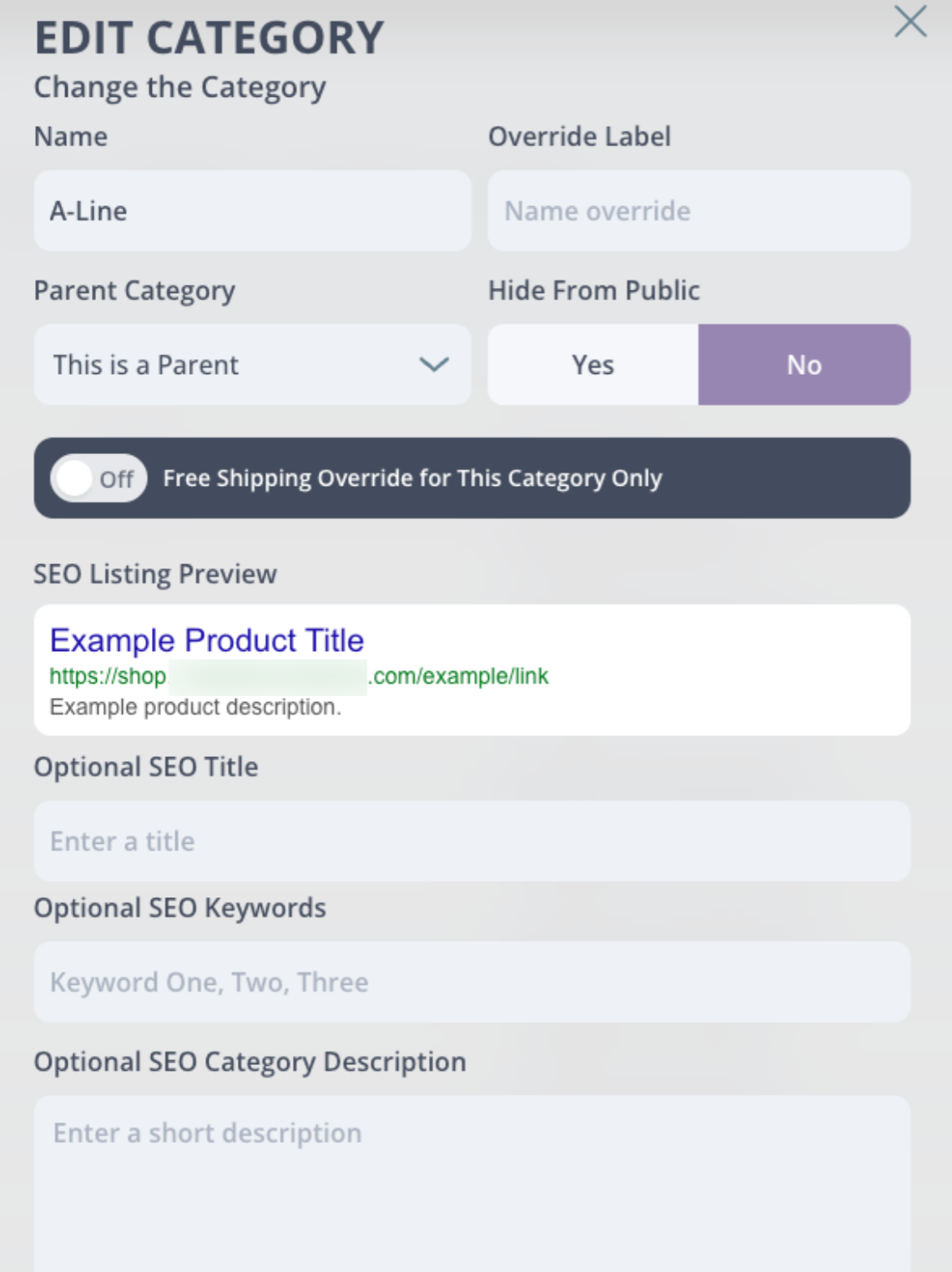This screenshot has height=1272, width=952.
Task: Click the Optional SEO Keywords label
Action: tap(180, 908)
